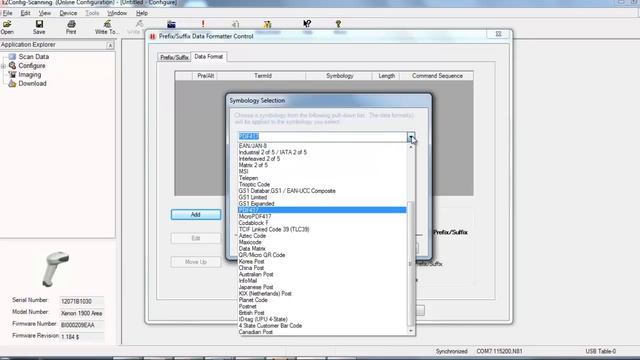Image resolution: width=640 pixels, height=360 pixels.
Task: Choose QR/Micro QR Code symbology
Action: pyautogui.click(x=322, y=255)
